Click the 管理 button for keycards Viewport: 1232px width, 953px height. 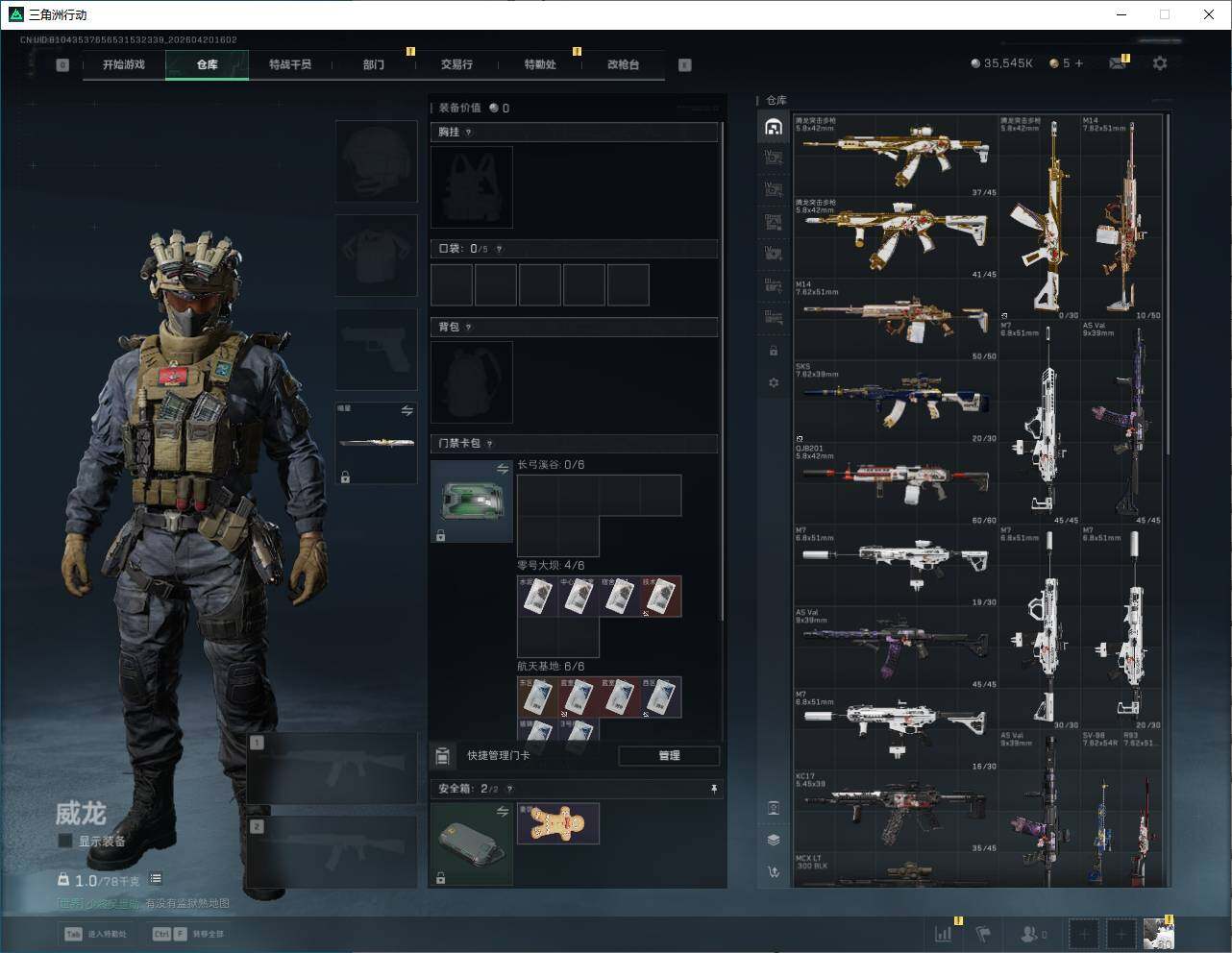[669, 756]
